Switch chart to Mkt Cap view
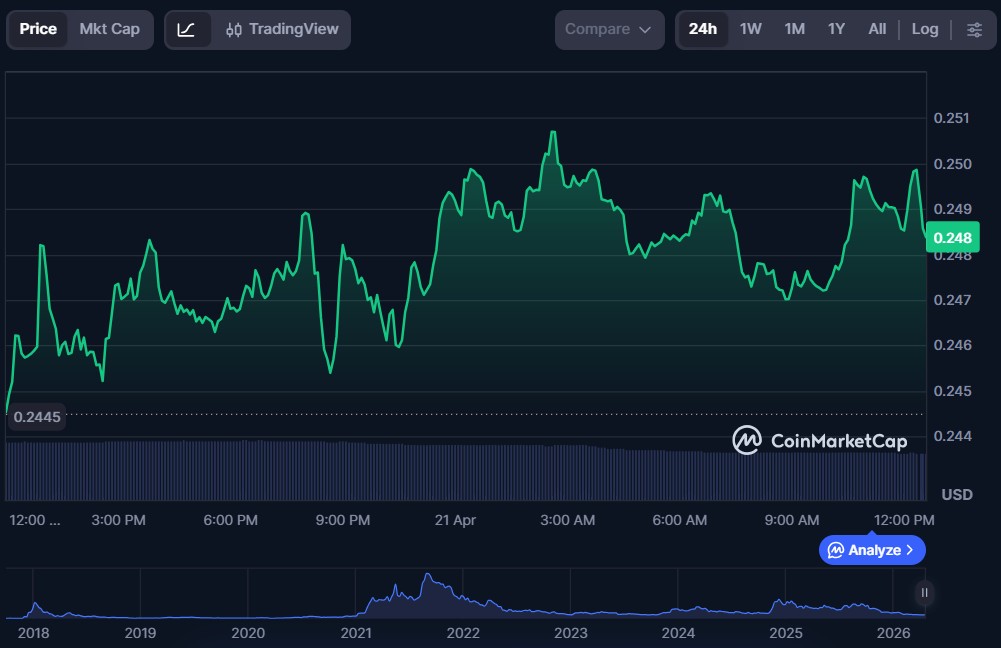 (x=110, y=29)
